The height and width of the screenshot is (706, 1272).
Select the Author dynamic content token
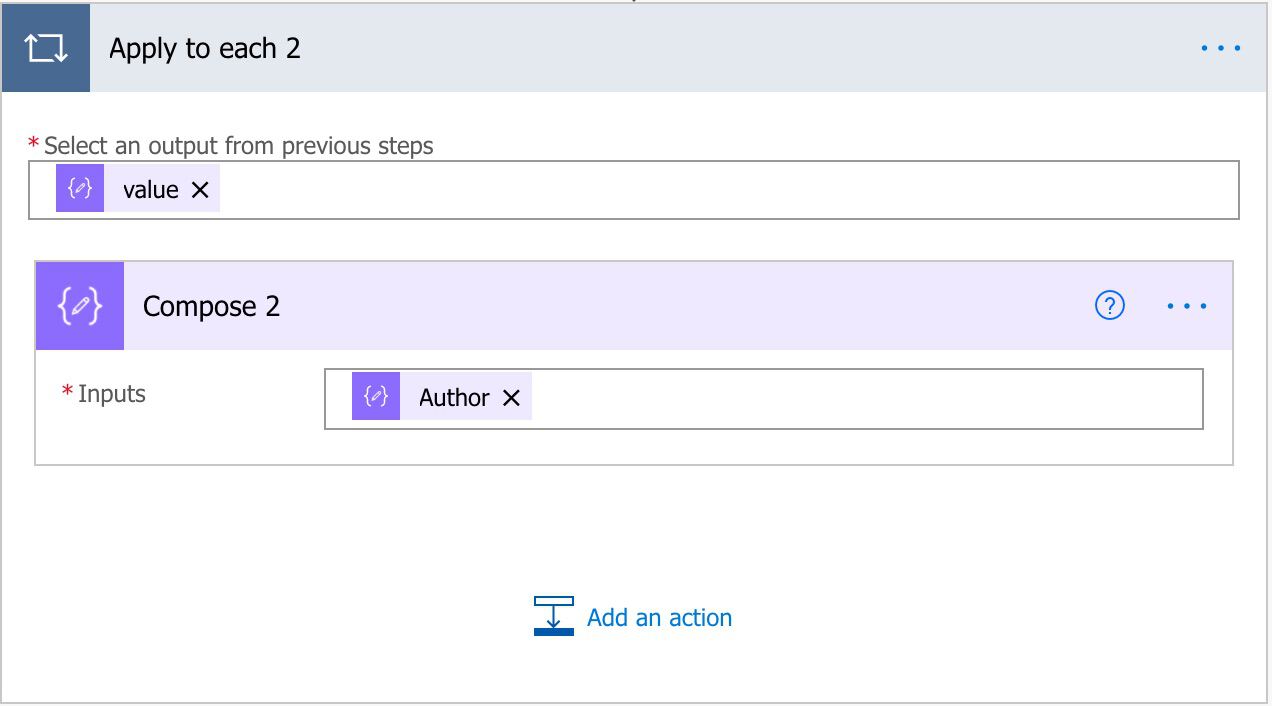coord(455,397)
